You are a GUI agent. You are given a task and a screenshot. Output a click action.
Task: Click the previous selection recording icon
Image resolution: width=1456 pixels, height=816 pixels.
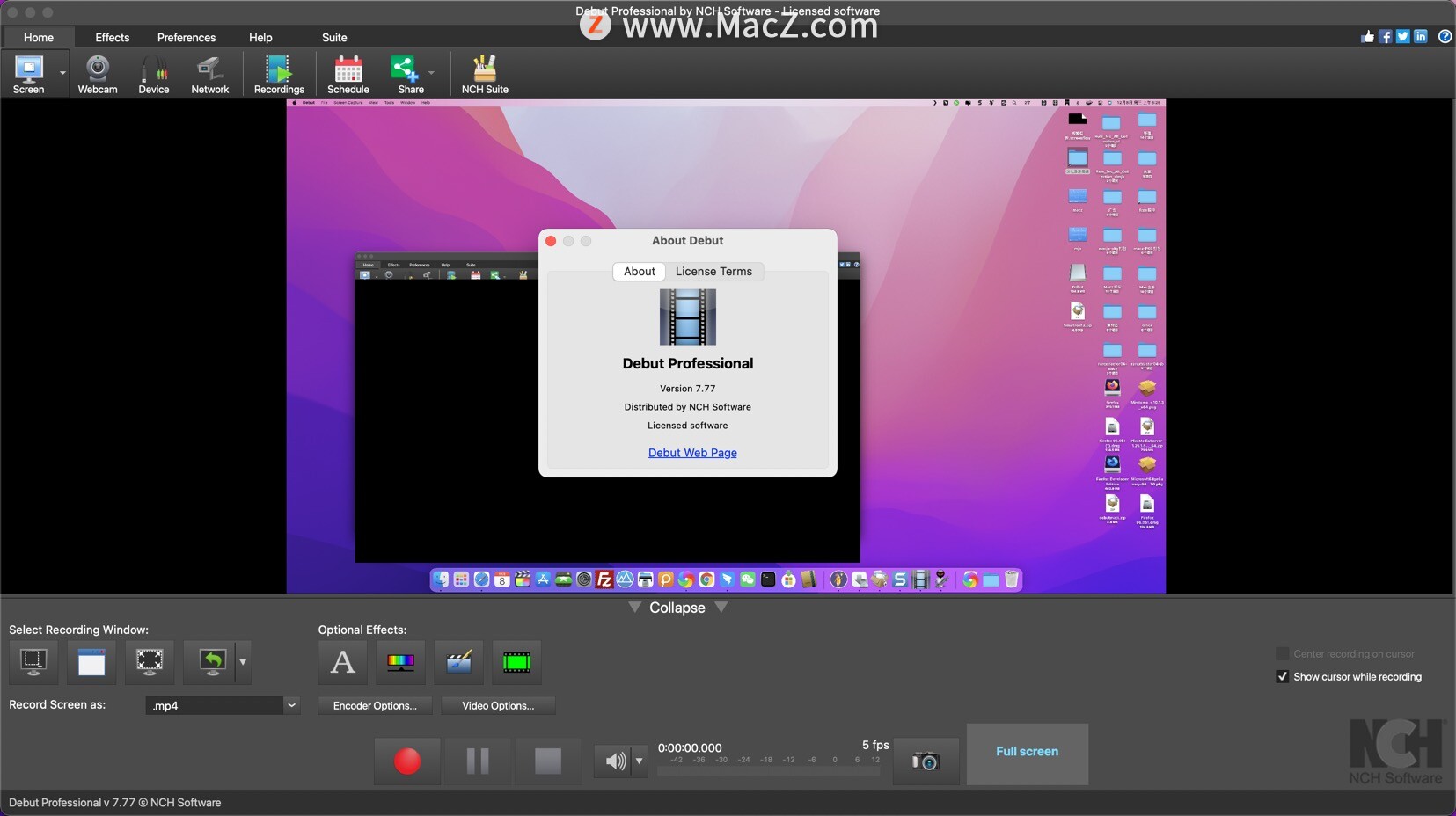210,661
